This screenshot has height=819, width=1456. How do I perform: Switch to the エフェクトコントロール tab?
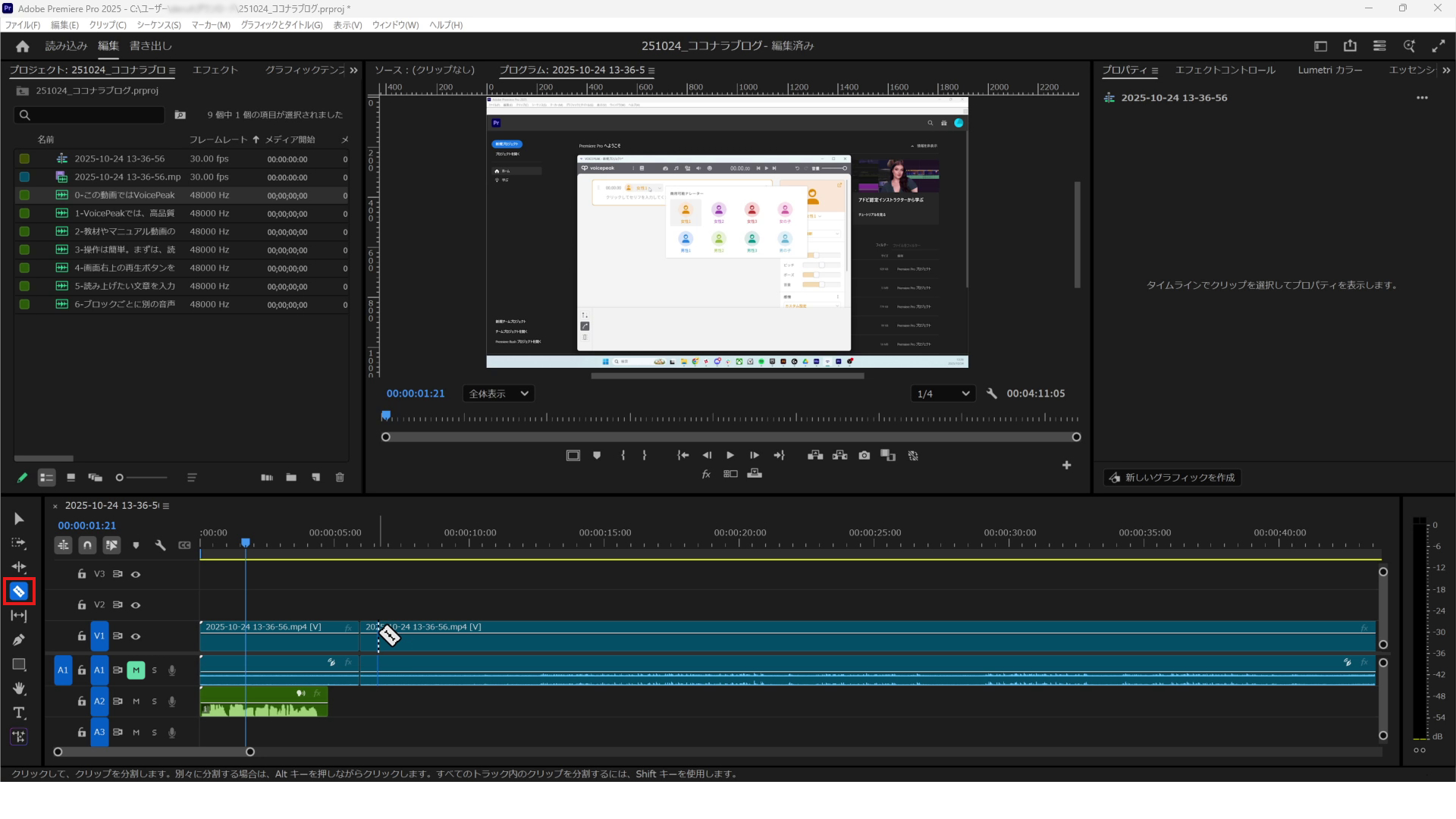click(1225, 70)
